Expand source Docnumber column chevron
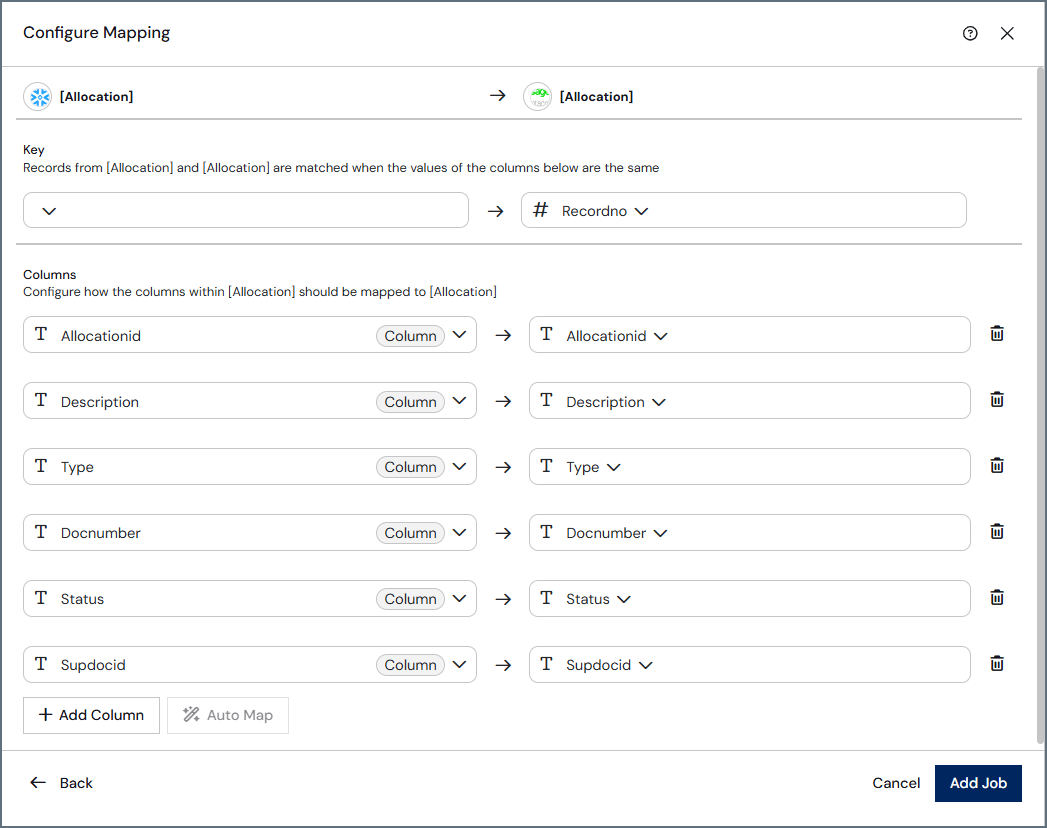The image size is (1047, 828). click(x=459, y=532)
